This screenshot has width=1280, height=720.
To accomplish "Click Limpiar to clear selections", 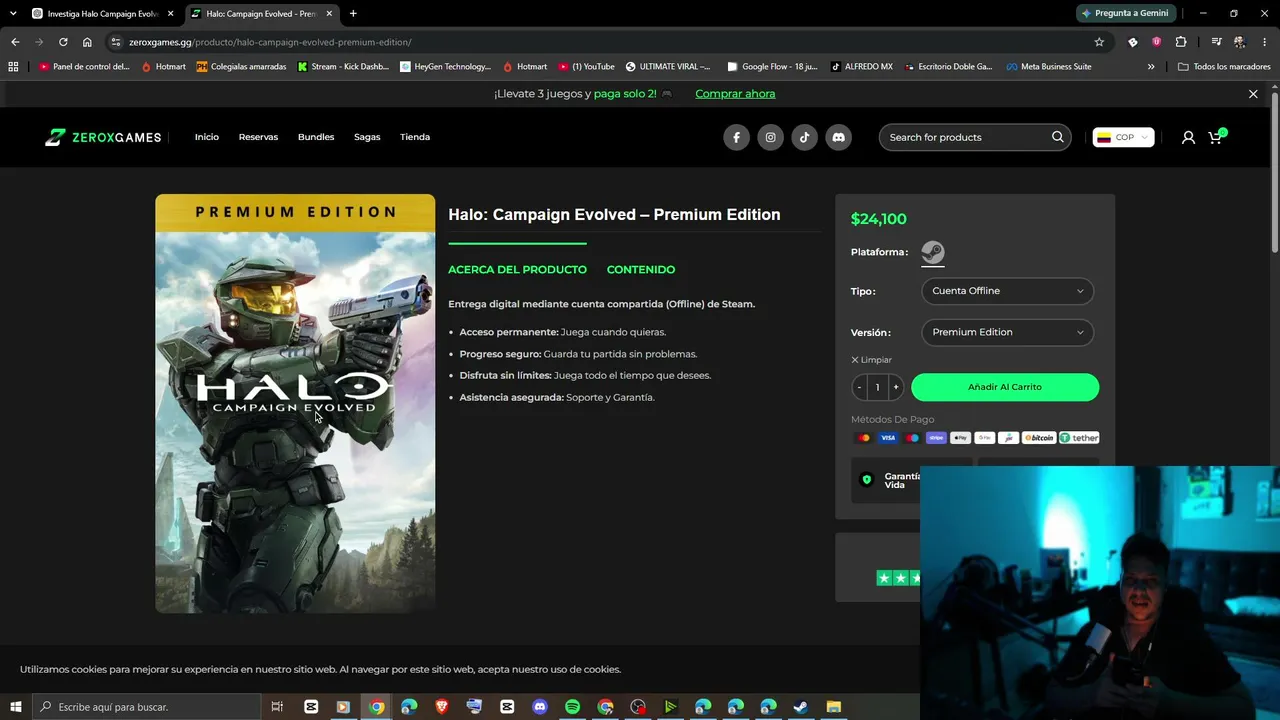I will click(x=871, y=360).
